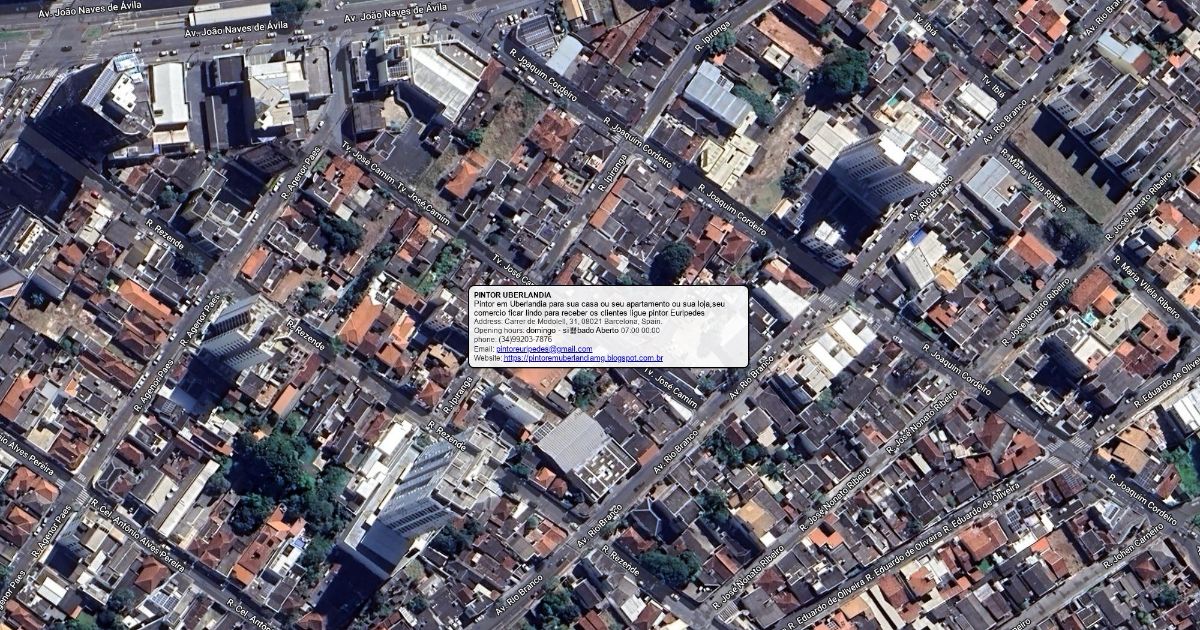
Task: Click the R. Johen Carneiro street label
Action: coord(1132,545)
